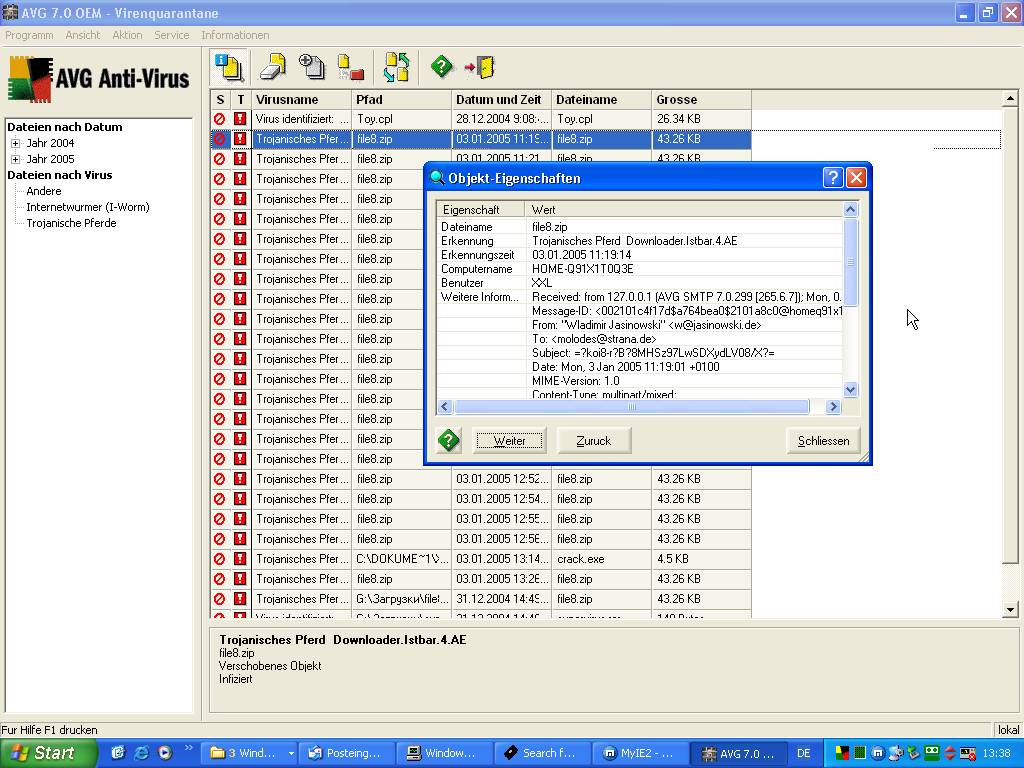
Task: Click the dialog property list scroll-down arrow
Action: coord(850,390)
